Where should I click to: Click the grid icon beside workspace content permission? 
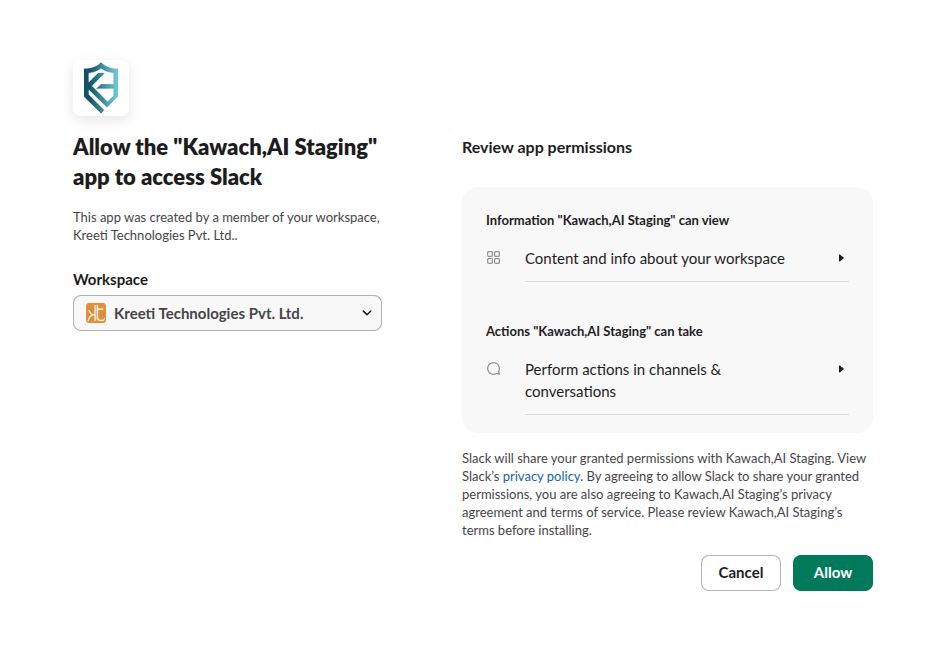493,258
